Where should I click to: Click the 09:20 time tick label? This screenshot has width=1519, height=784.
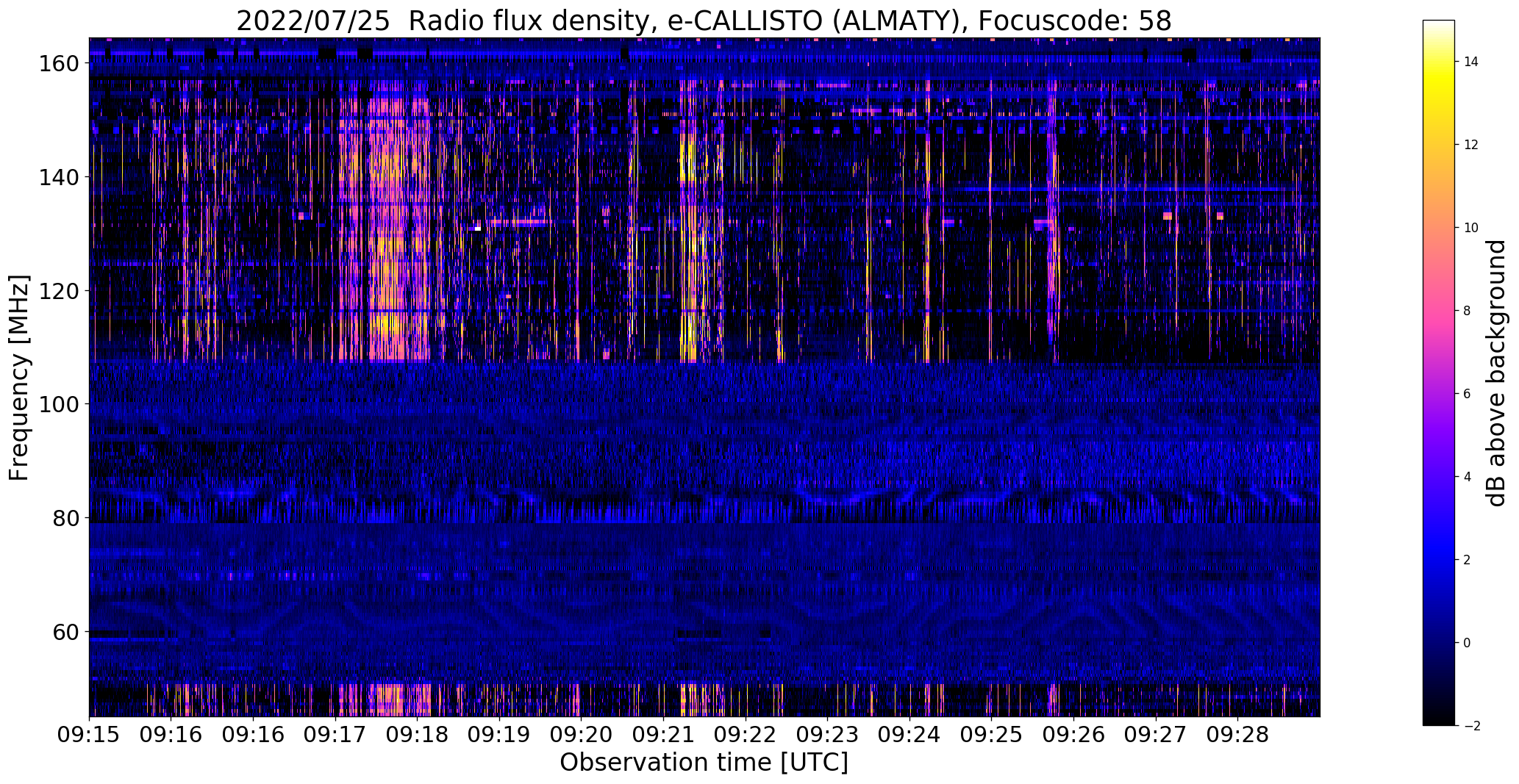click(581, 735)
